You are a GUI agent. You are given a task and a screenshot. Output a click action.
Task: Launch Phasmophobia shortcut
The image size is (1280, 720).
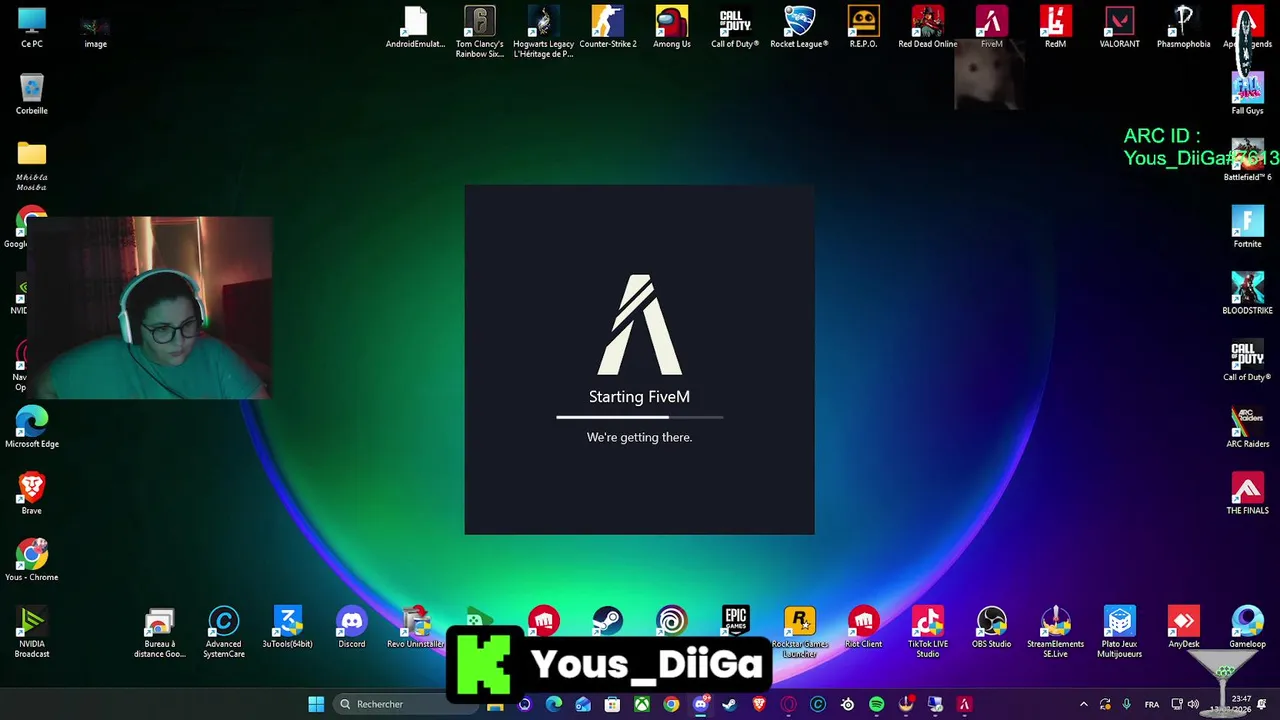point(1184,28)
